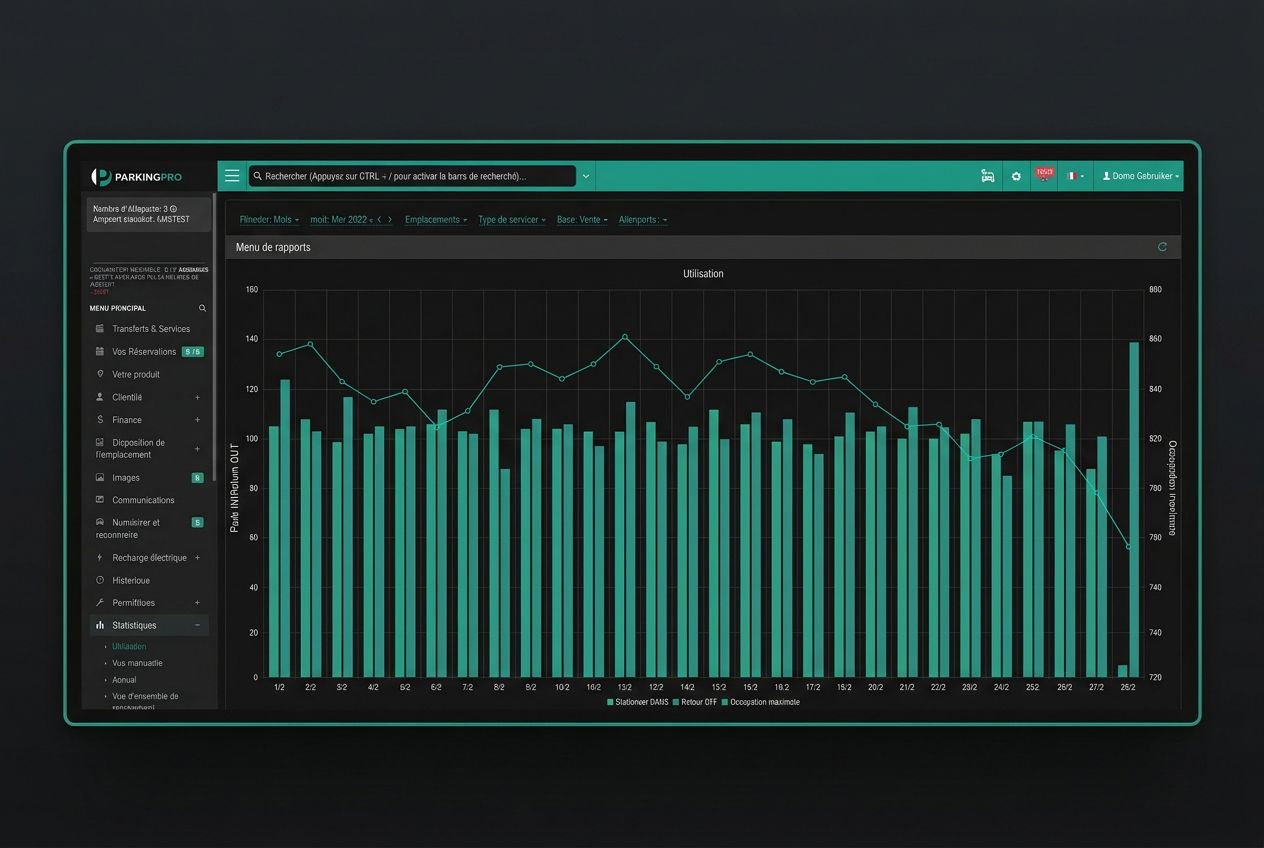Select the Vue manuelle submenu link
Screen dimensions: 1264x848
(x=137, y=663)
